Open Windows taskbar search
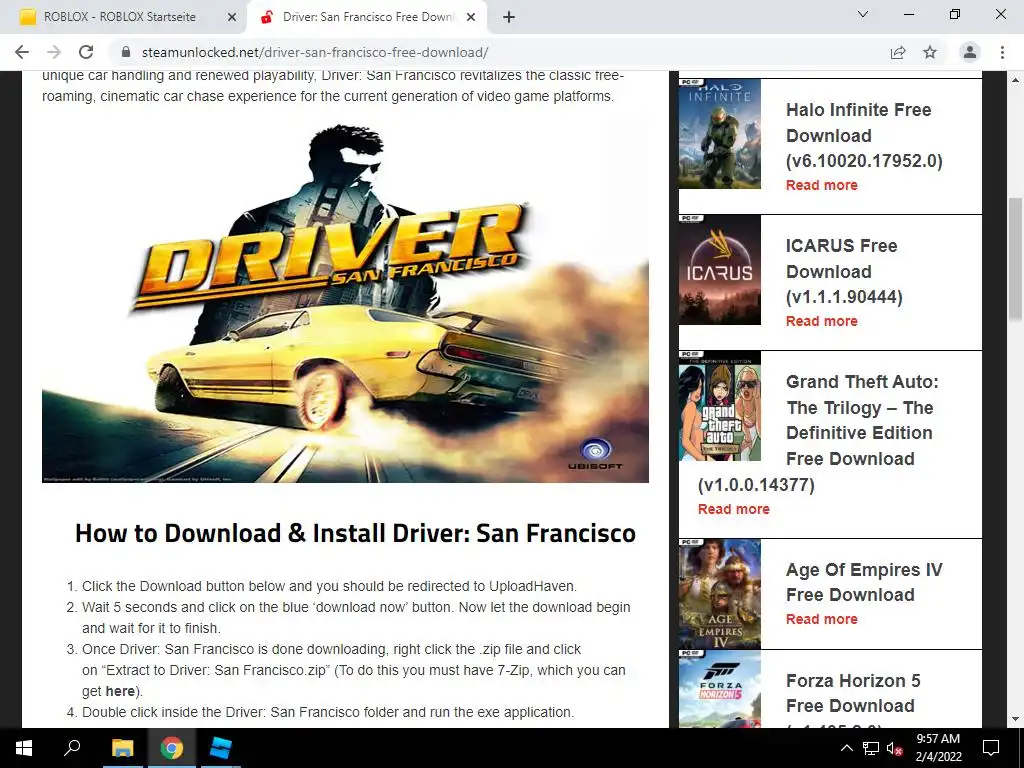Screen dimensions: 1024x768 pos(72,747)
